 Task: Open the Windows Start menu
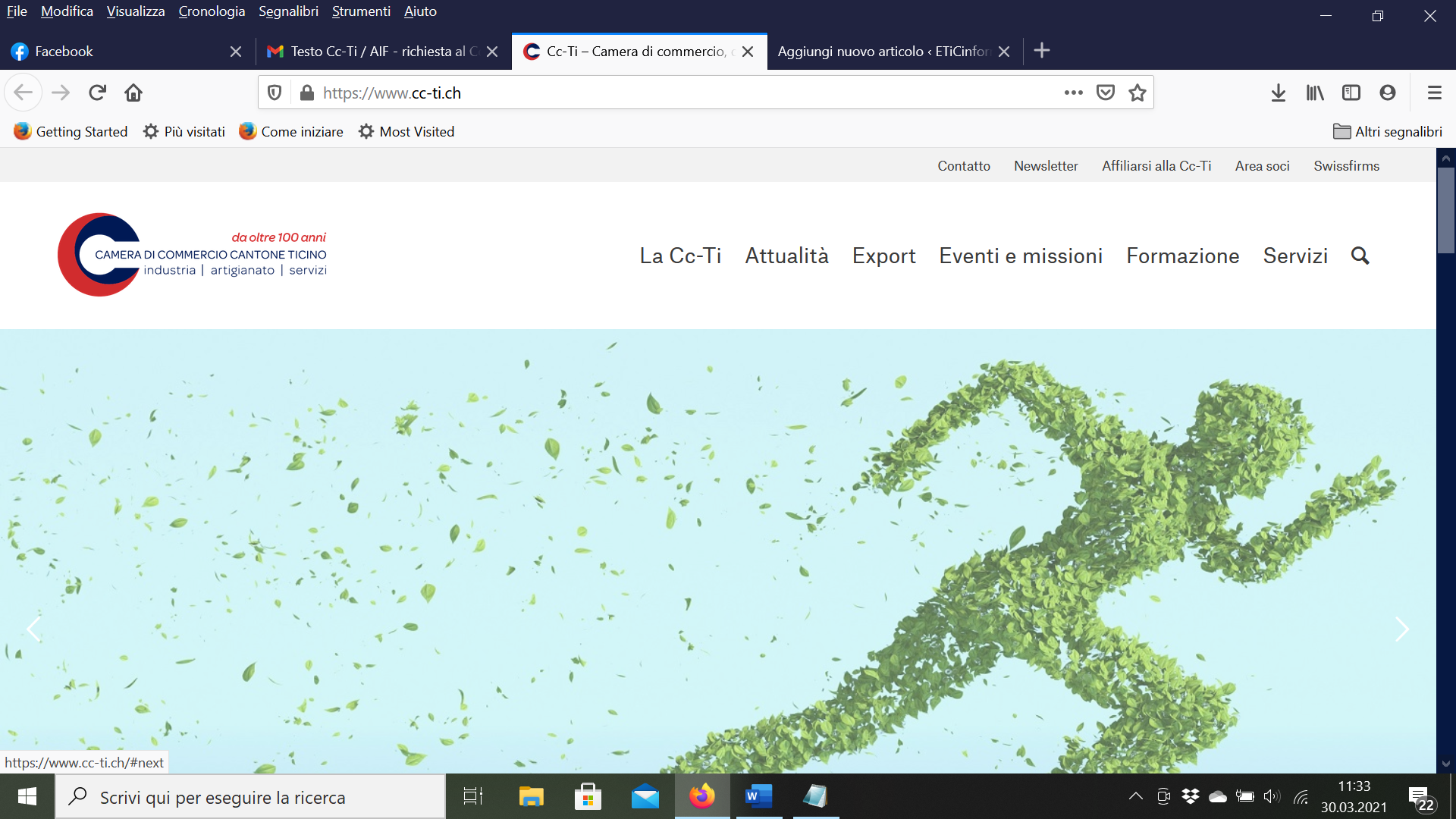27,796
